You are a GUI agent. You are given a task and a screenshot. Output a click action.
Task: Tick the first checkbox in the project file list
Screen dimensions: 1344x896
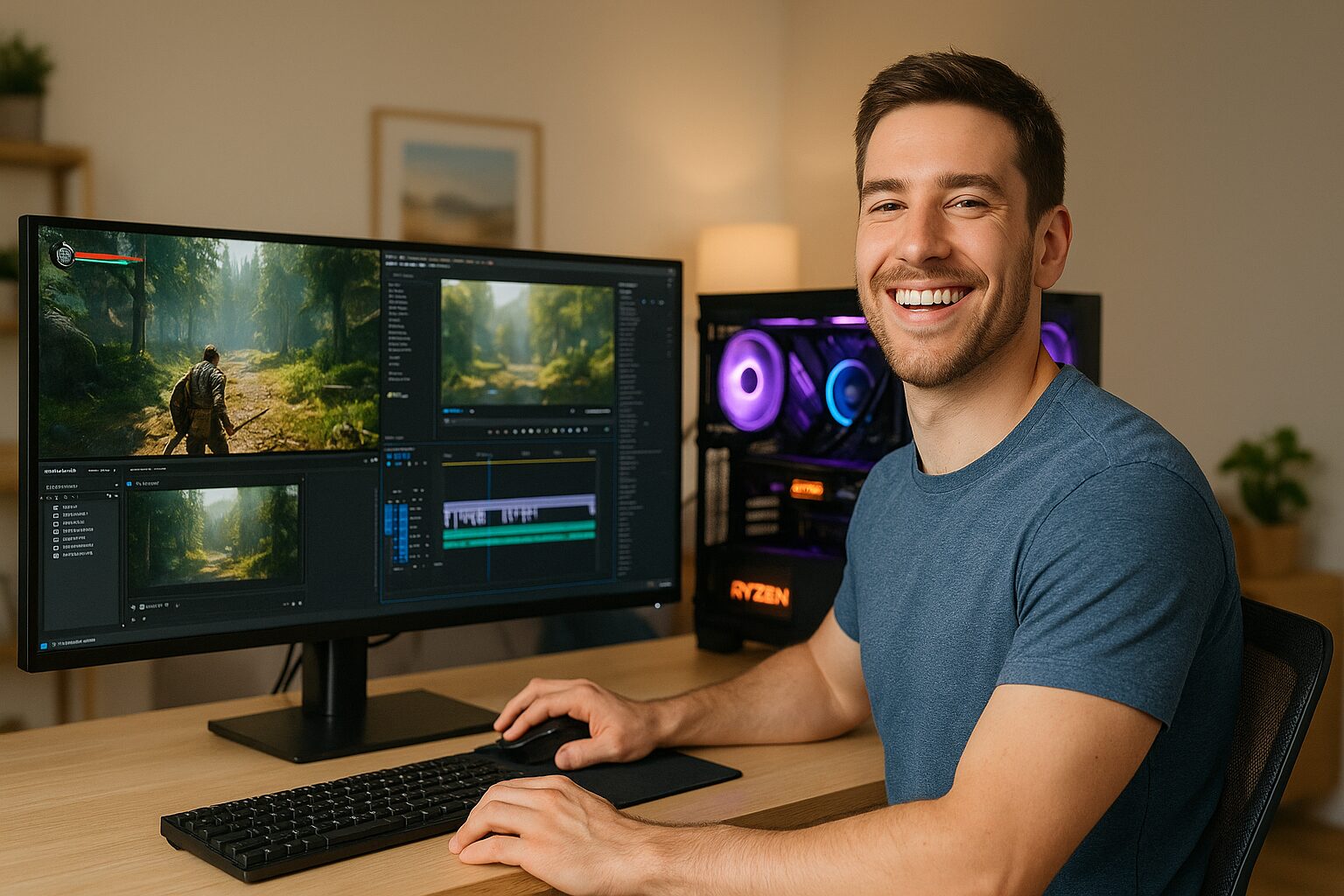(56, 507)
